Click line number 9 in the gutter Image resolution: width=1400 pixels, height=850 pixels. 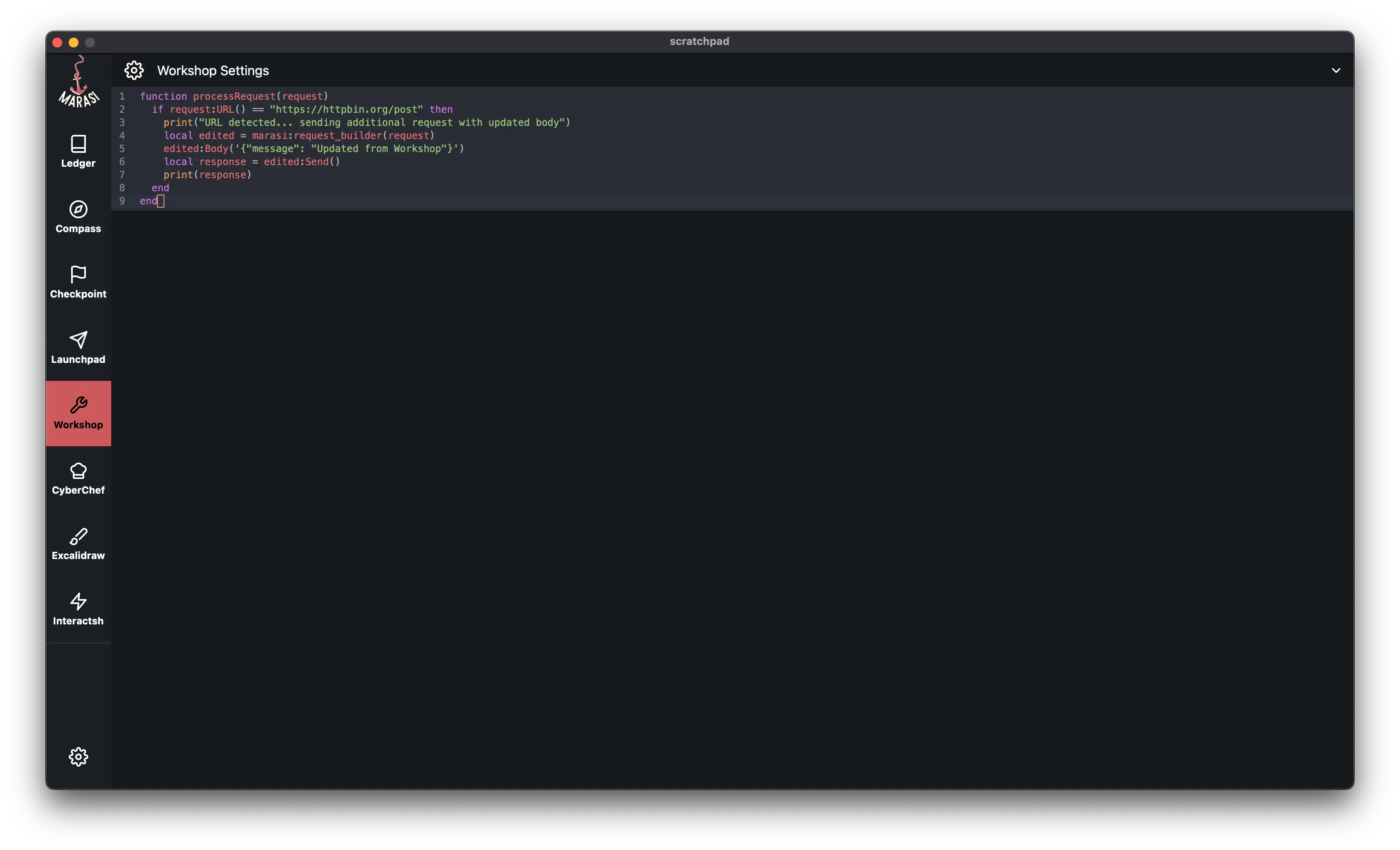pos(121,200)
